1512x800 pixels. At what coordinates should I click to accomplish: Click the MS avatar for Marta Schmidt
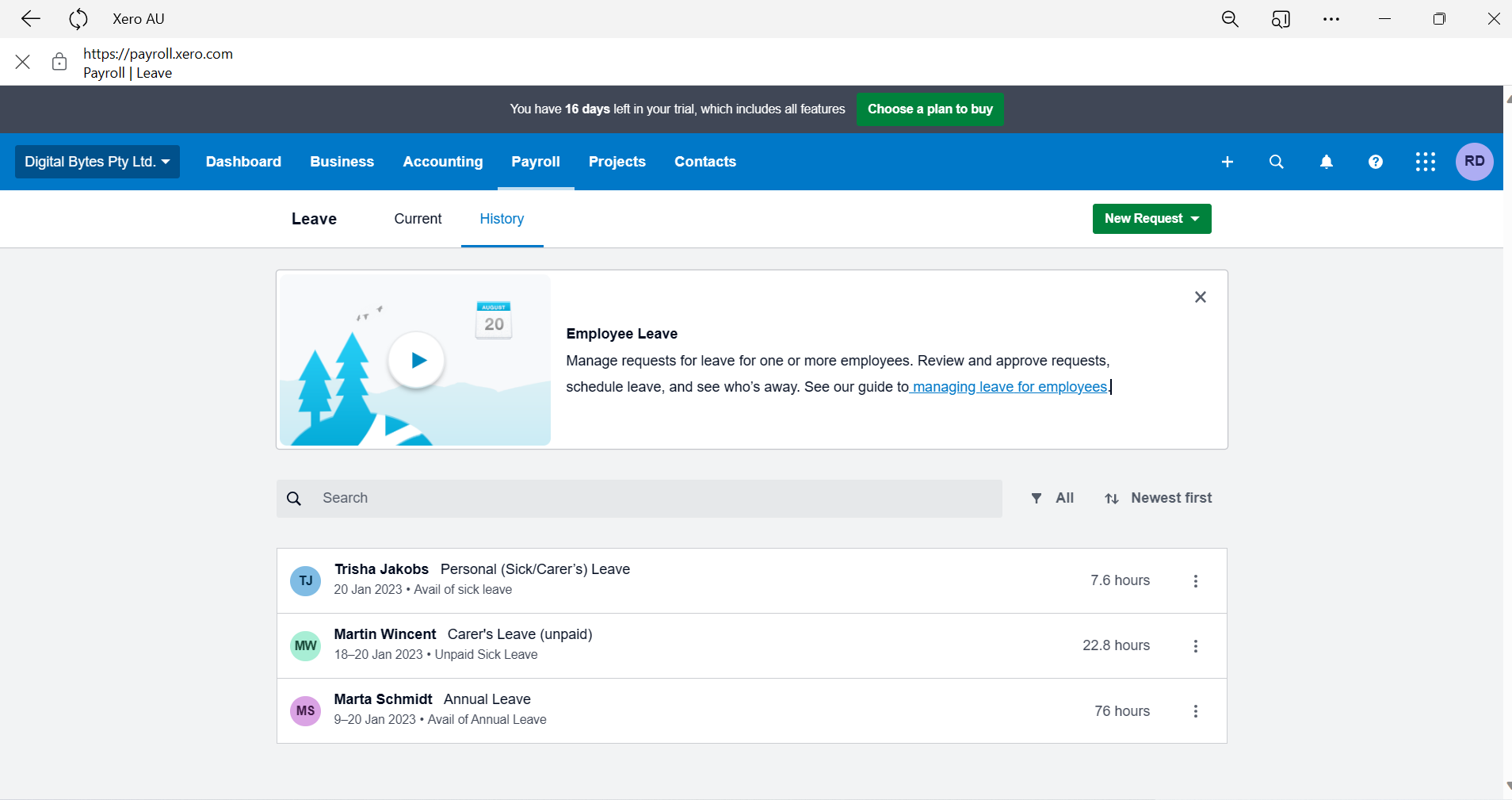(306, 711)
